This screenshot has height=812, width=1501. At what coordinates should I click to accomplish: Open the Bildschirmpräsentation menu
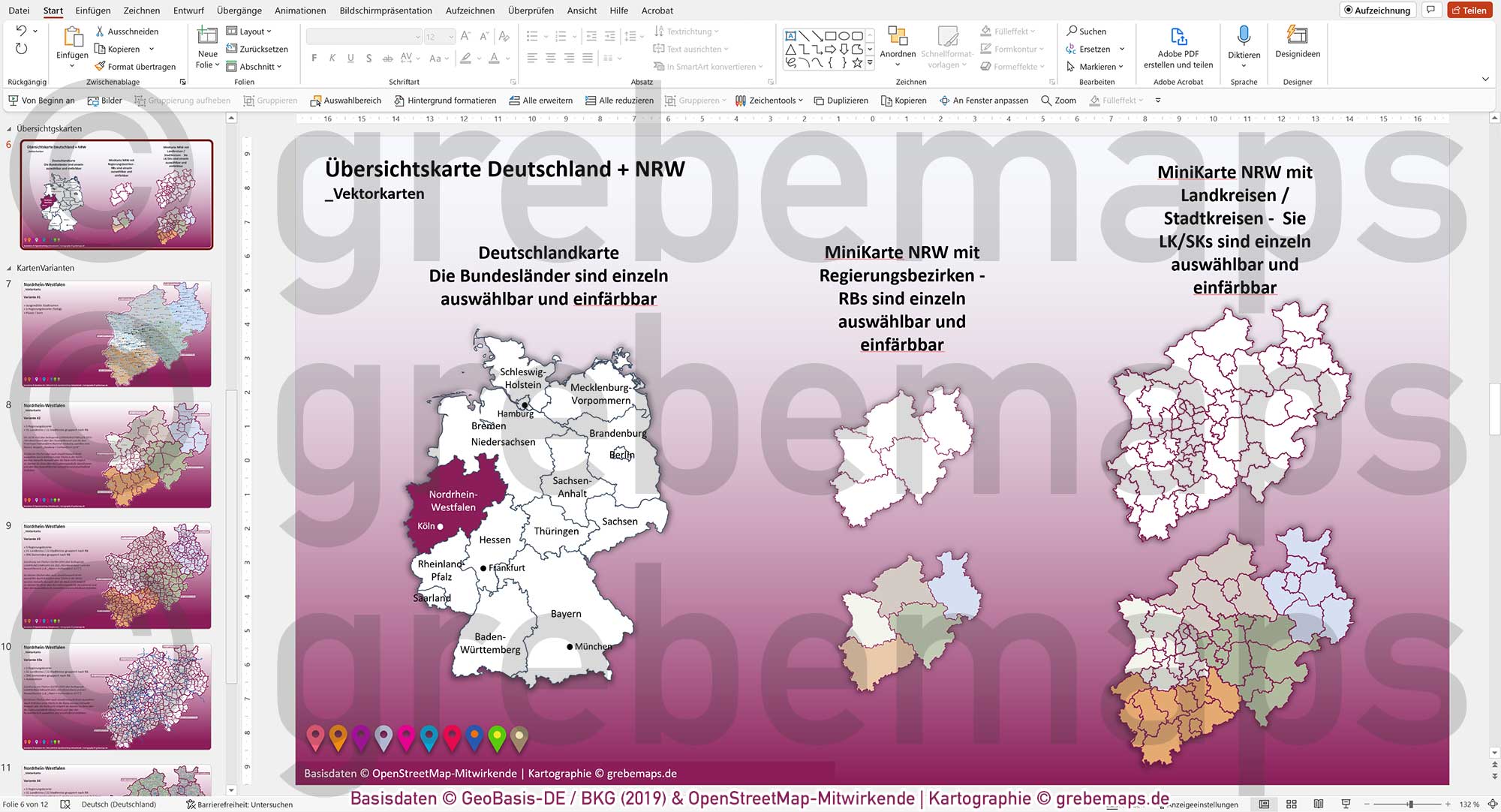[x=385, y=11]
